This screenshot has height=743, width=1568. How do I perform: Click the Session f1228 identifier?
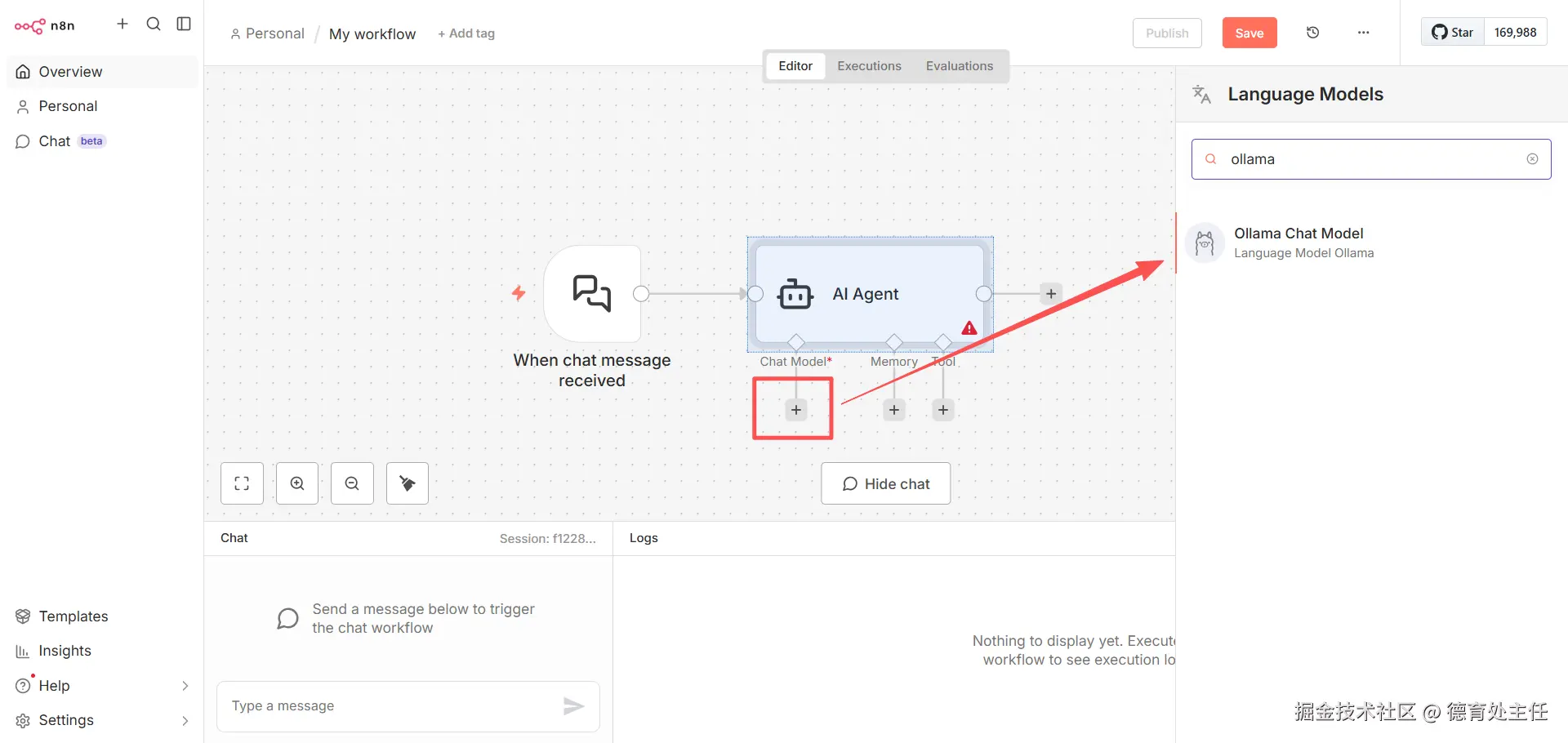tap(548, 539)
